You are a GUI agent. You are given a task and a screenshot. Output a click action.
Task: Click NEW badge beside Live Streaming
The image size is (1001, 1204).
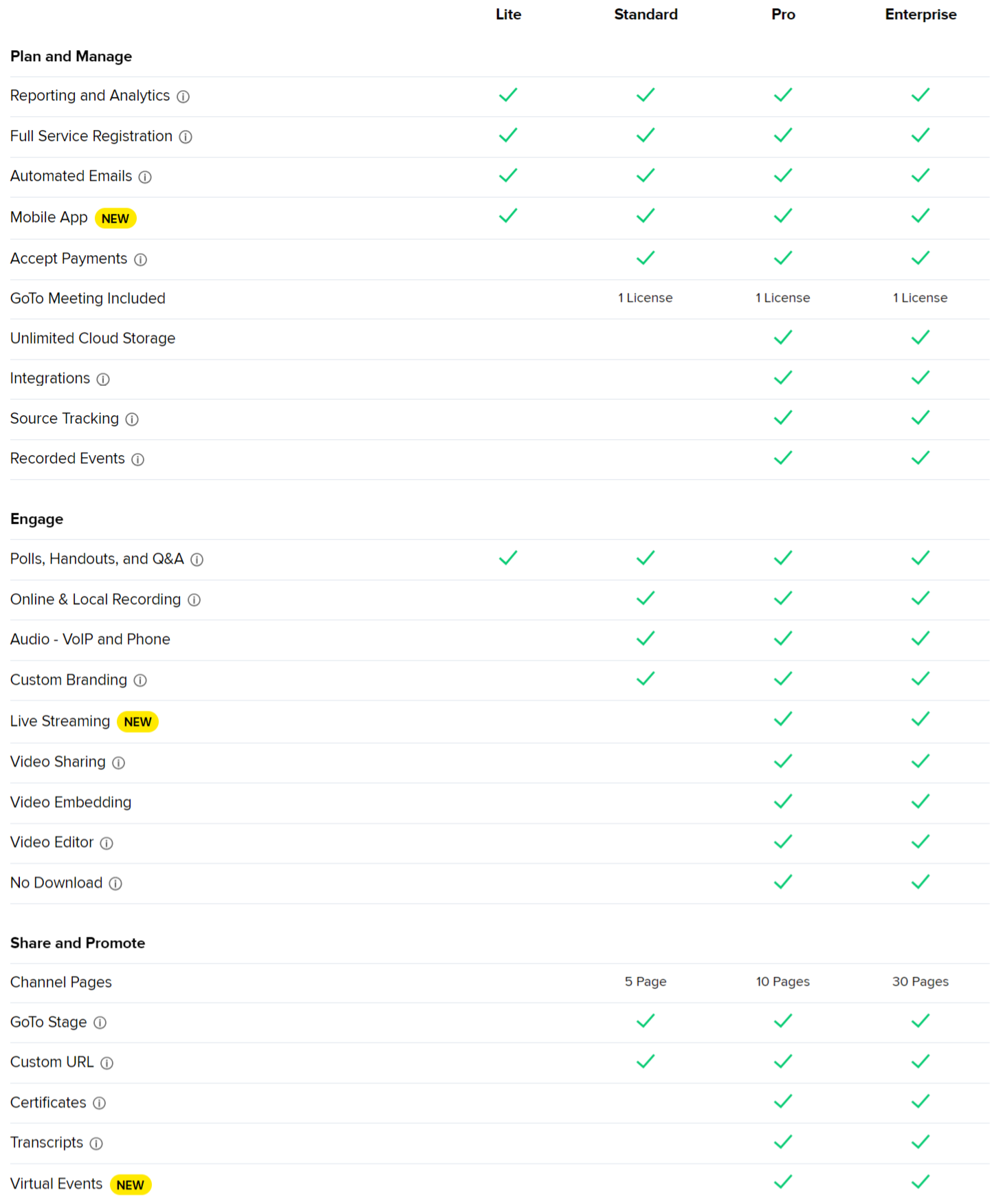pos(137,722)
